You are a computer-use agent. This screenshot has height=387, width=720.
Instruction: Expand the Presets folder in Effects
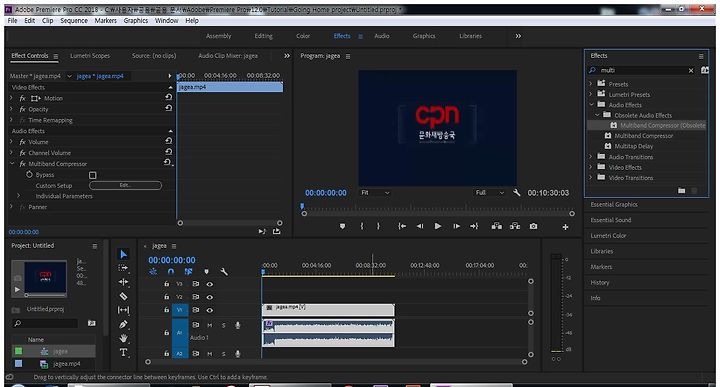click(591, 84)
